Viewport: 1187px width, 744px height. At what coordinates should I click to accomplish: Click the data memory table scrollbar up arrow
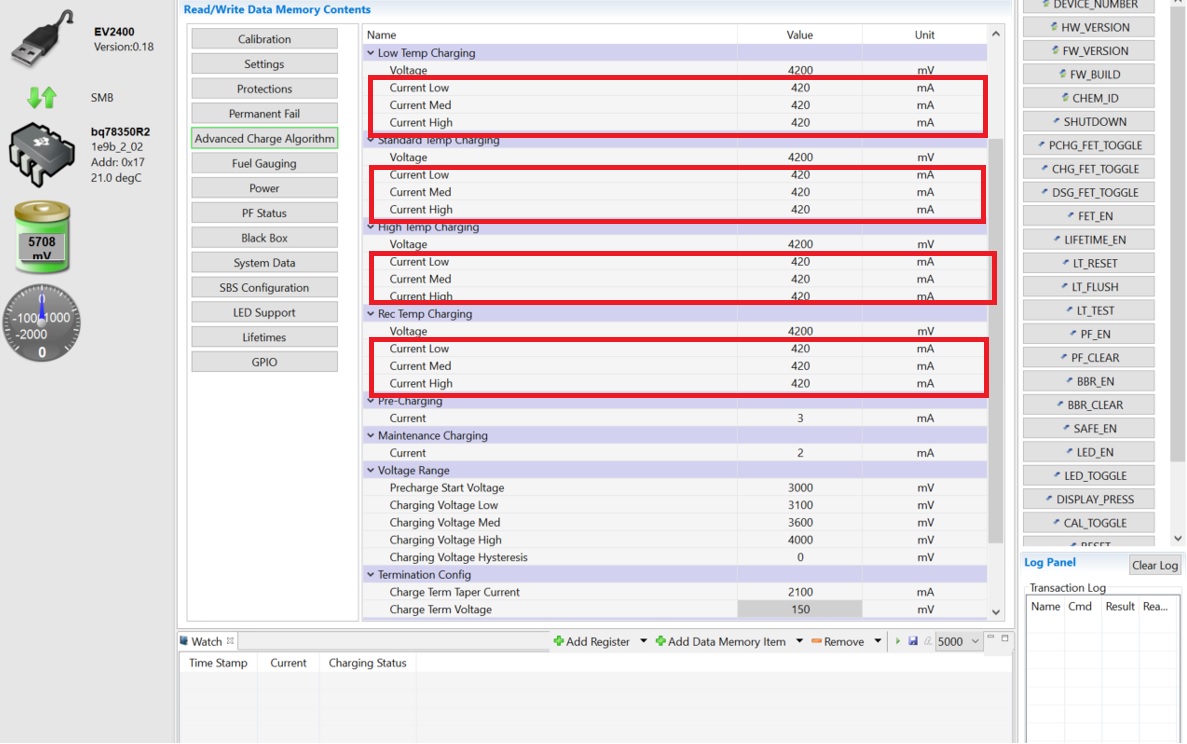[x=996, y=34]
